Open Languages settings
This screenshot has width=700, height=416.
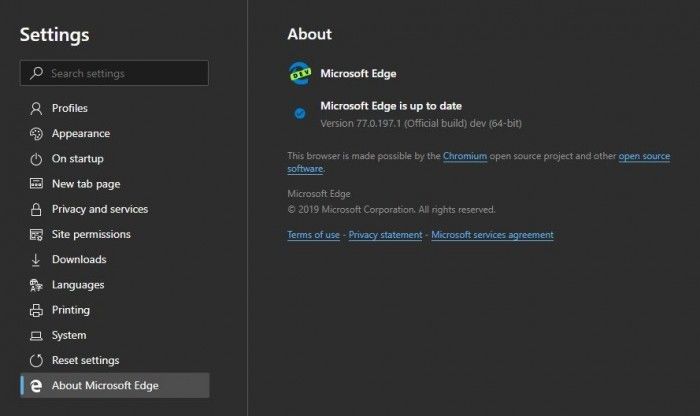coord(115,285)
